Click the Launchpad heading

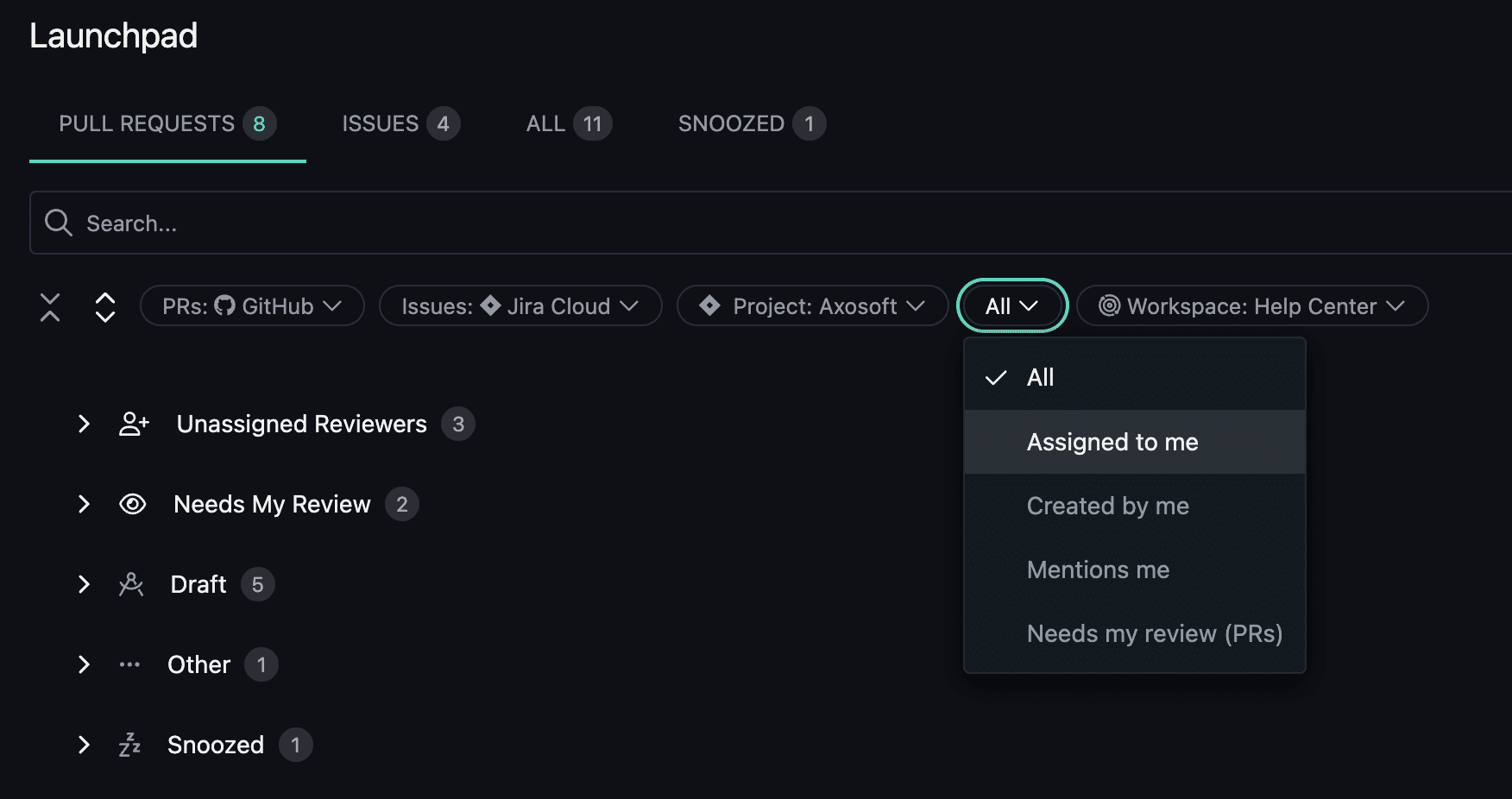[x=113, y=36]
